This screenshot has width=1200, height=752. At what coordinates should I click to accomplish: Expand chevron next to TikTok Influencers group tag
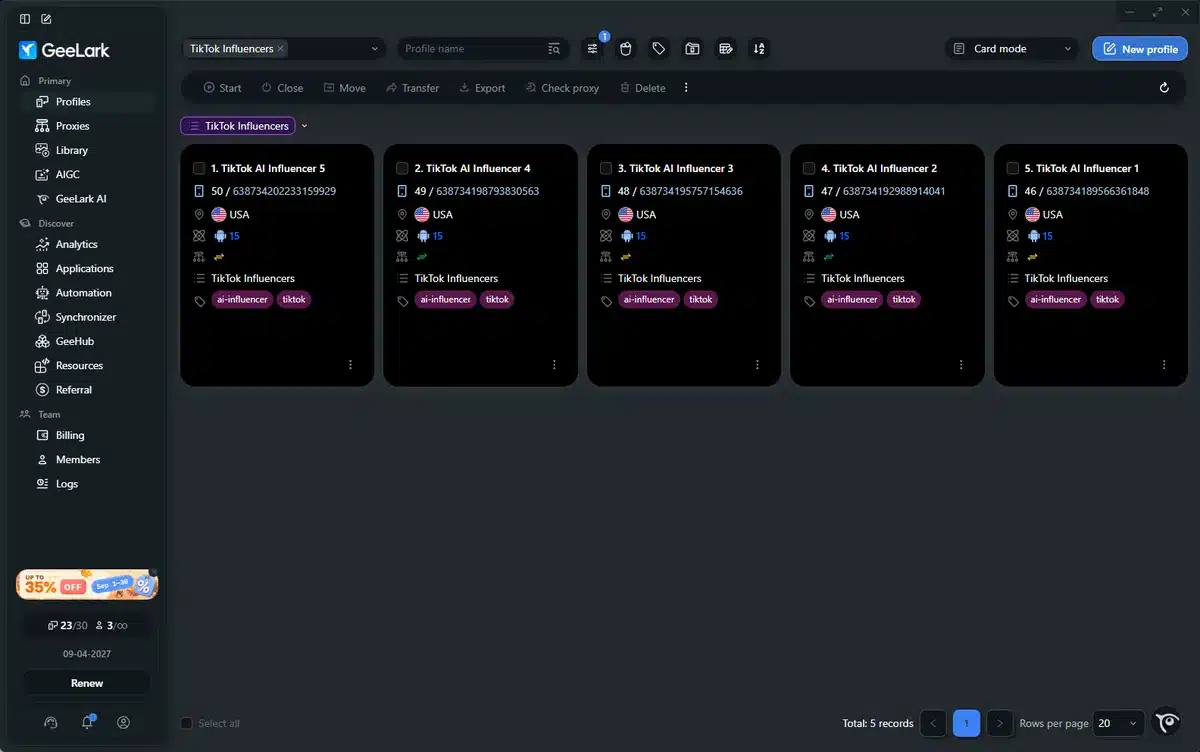coord(305,126)
